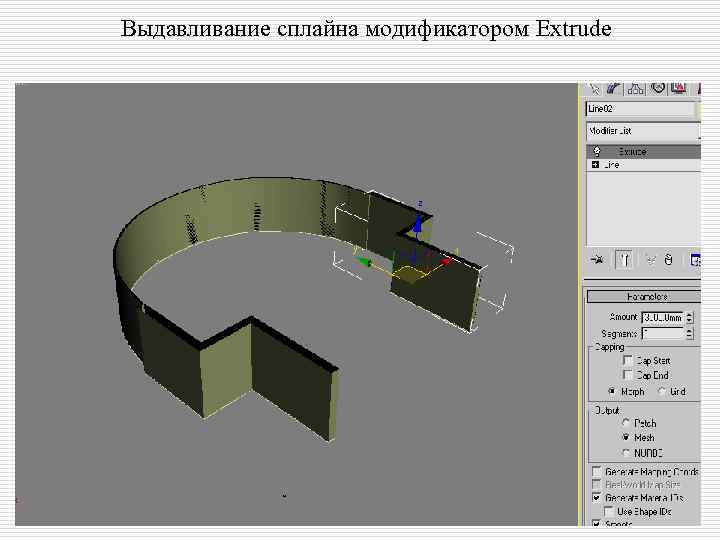
Task: Click the blue Z-axis gizmo arrow
Action: click(418, 225)
